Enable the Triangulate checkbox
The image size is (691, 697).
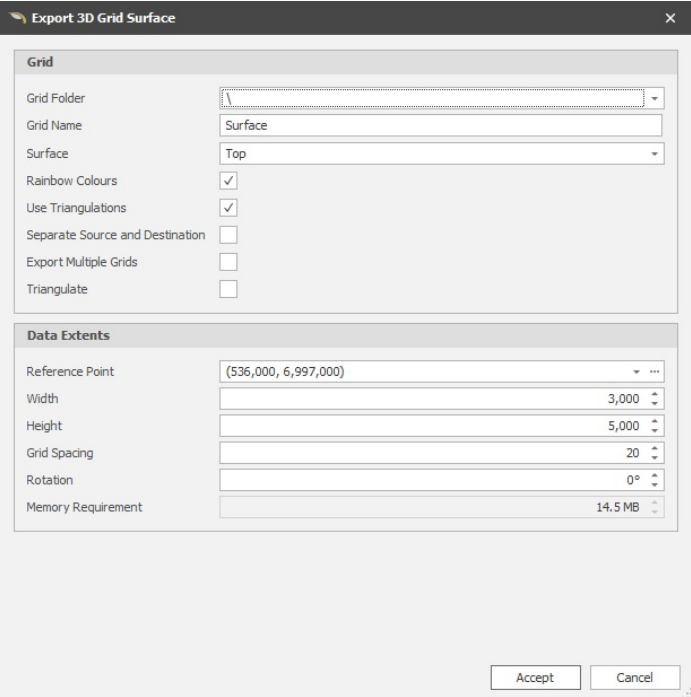click(229, 289)
